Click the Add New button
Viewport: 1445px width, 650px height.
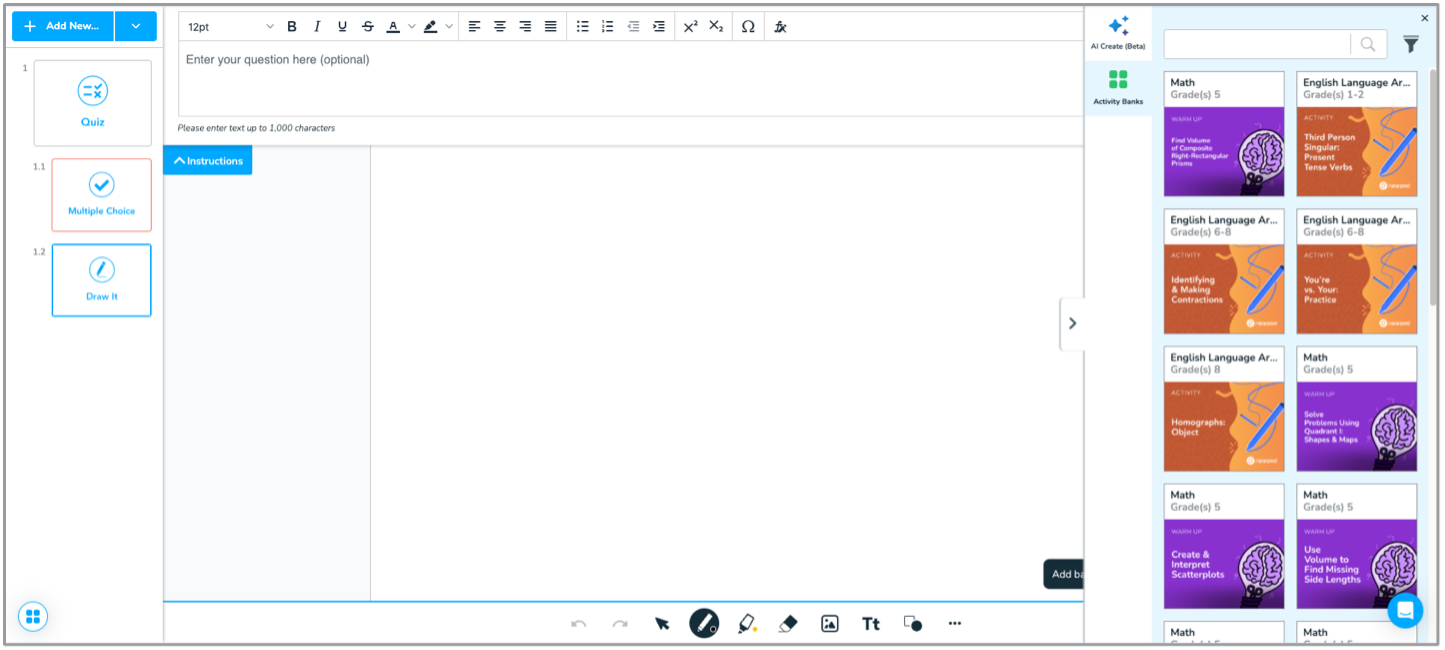pyautogui.click(x=62, y=26)
